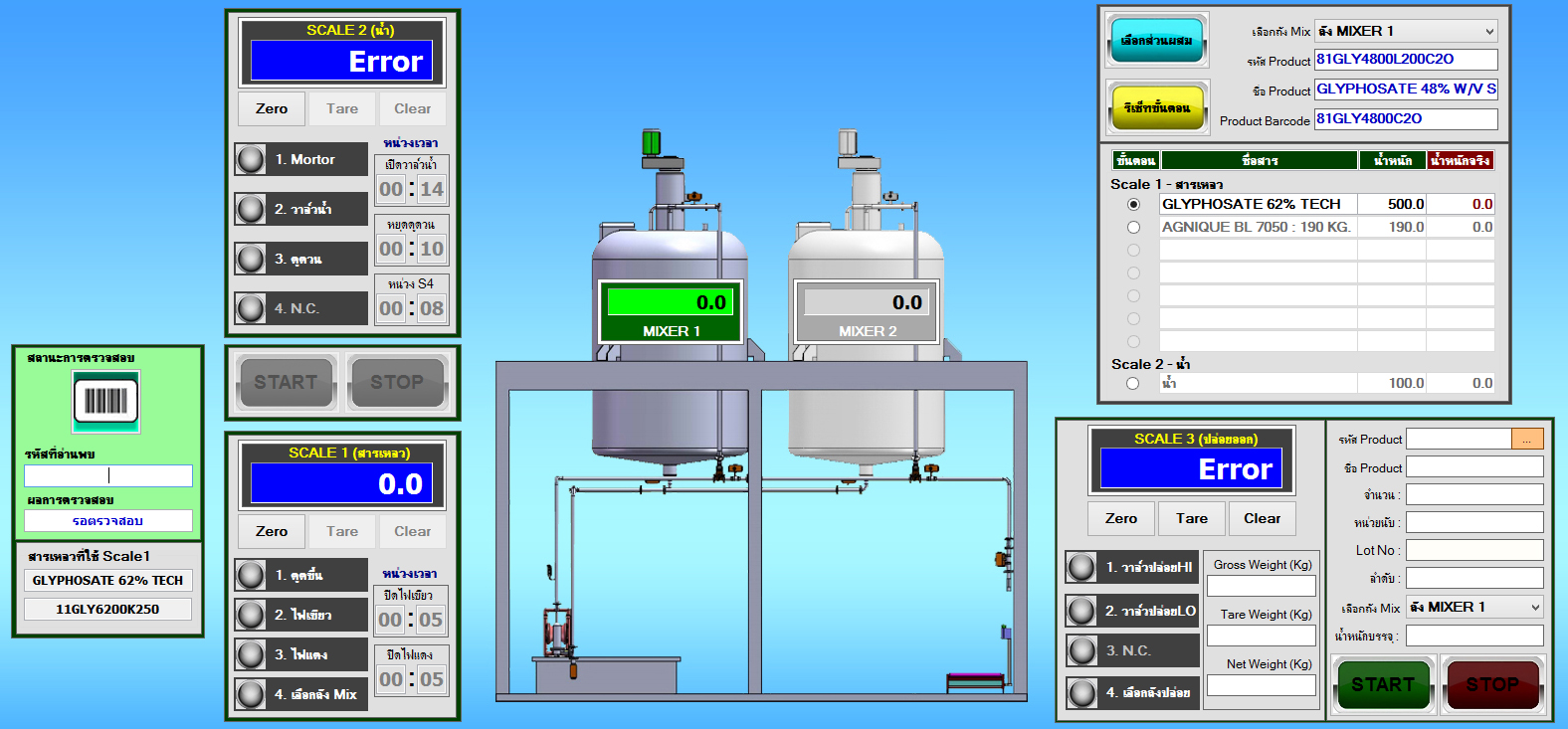Click the MIXER 1 tank weight display
1568x729 pixels.
671,302
